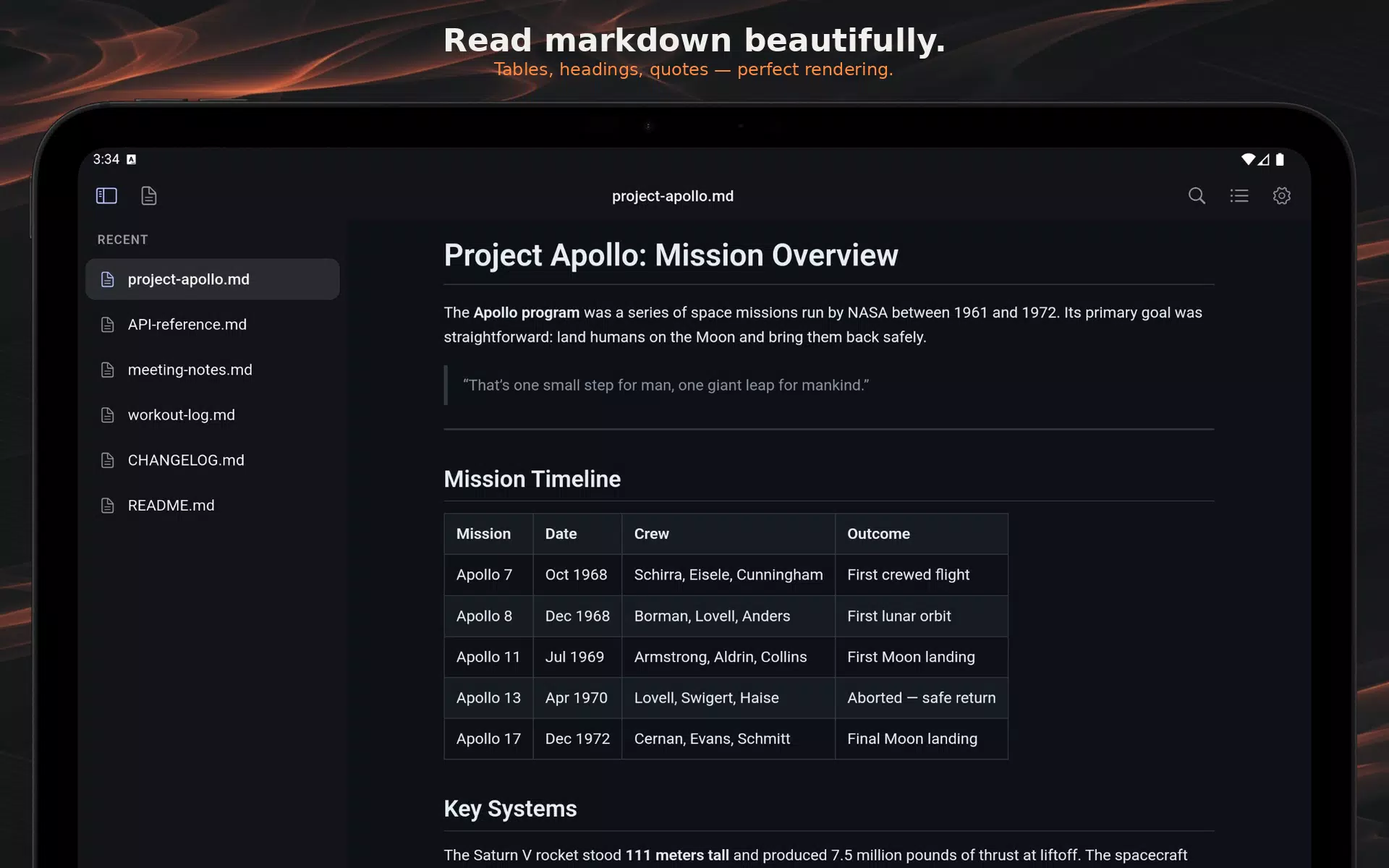
Task: Click the file icon beside README.md
Action: click(108, 506)
